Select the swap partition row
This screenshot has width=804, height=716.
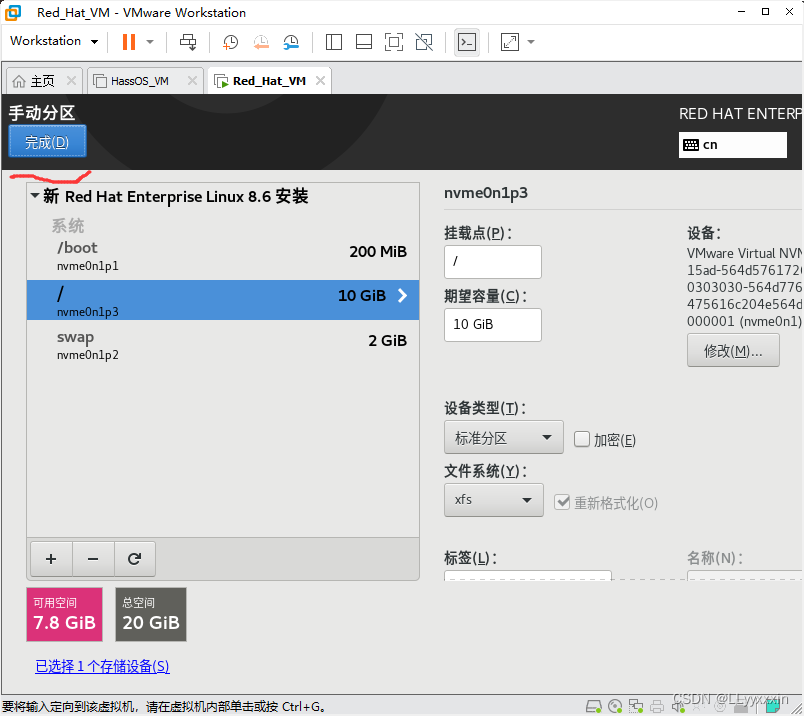[x=223, y=345]
